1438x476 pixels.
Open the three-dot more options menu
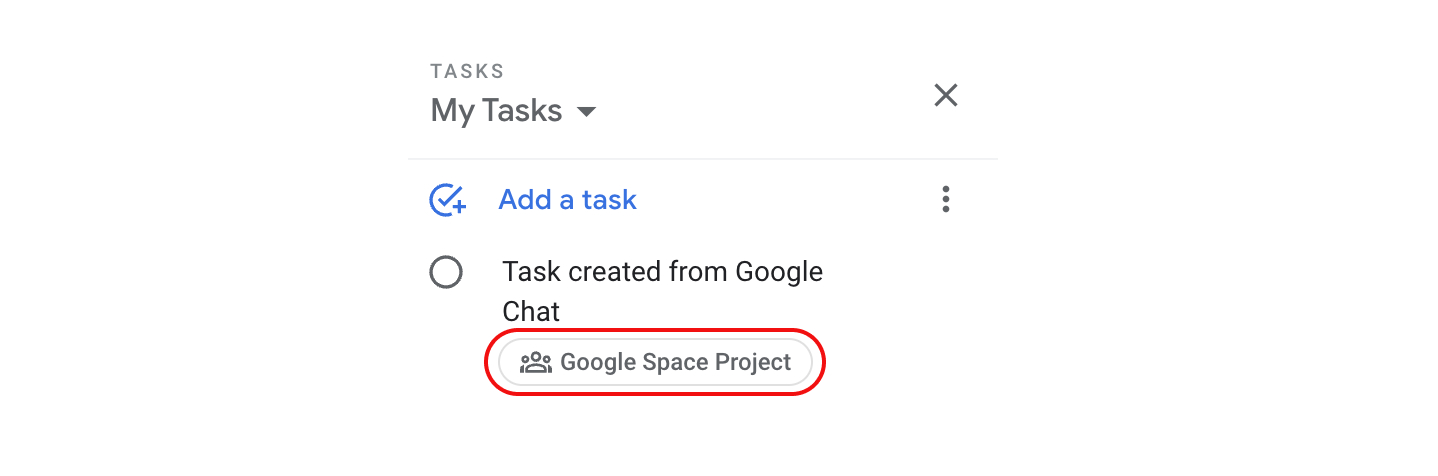[945, 199]
